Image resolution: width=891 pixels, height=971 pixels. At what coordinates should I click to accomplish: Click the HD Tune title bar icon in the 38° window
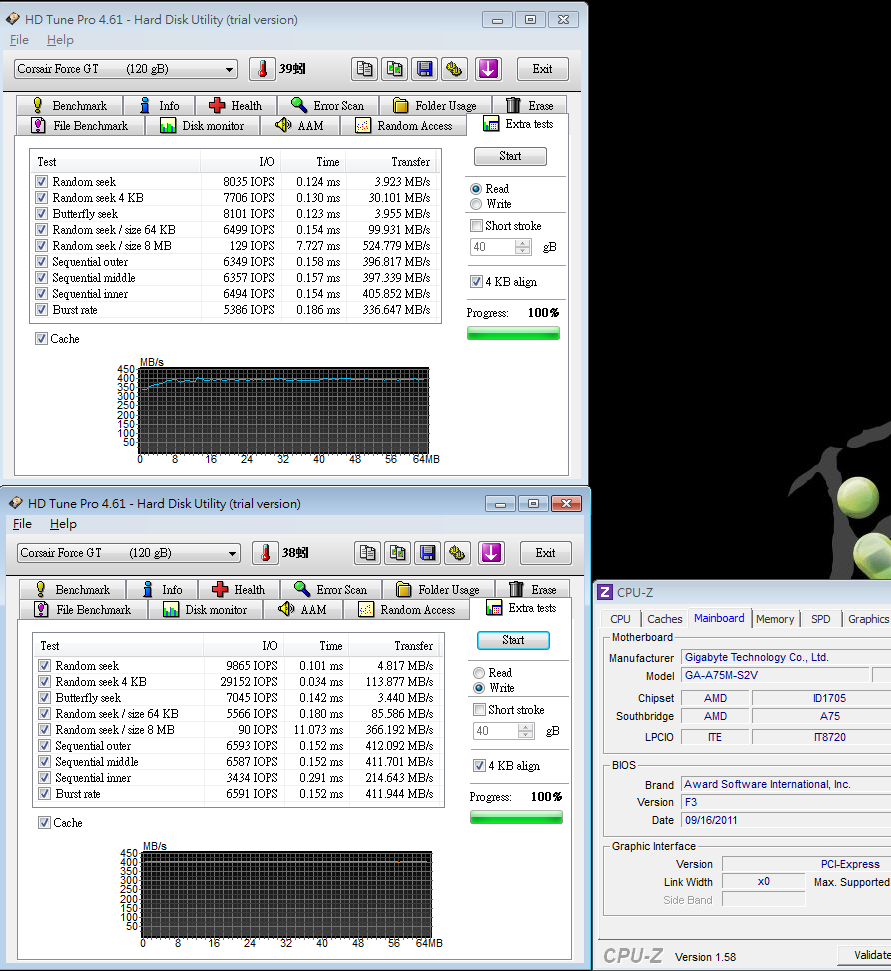click(16, 503)
